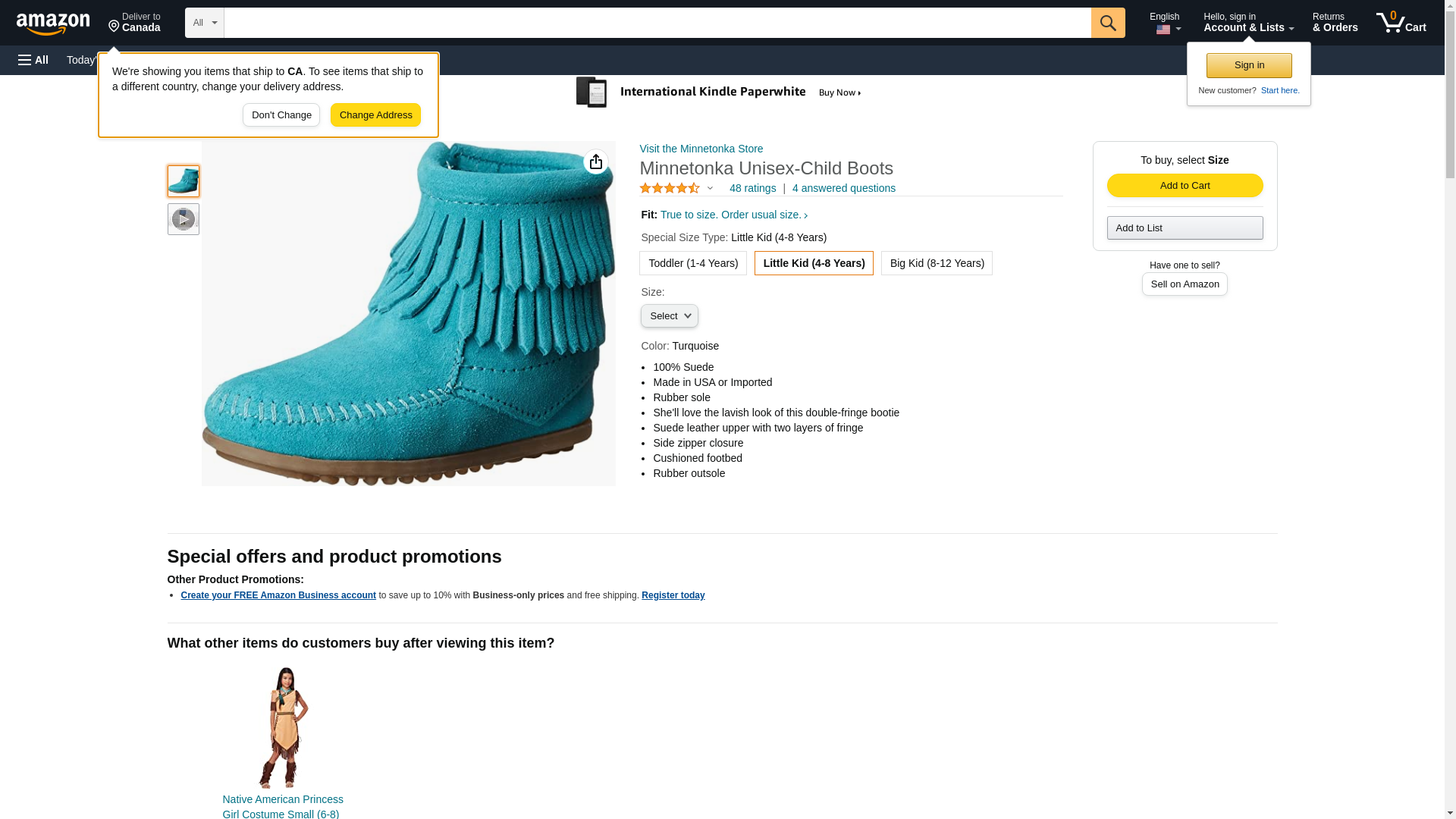Open the Size Select dropdown

click(669, 316)
